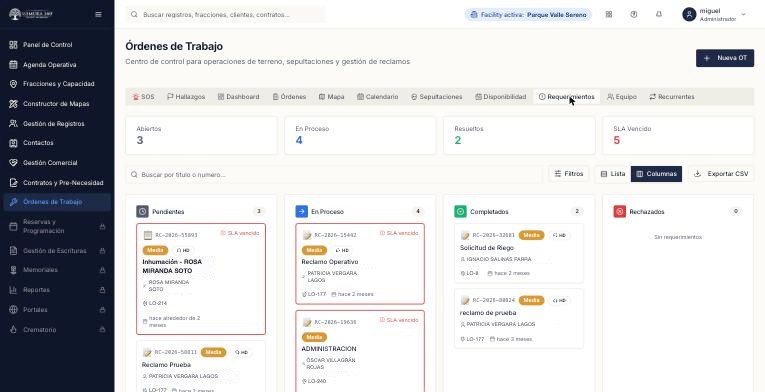Screen dimensions: 765x392
Task: Open Fracciones y Capacidad in sidebar
Action: tap(57, 84)
